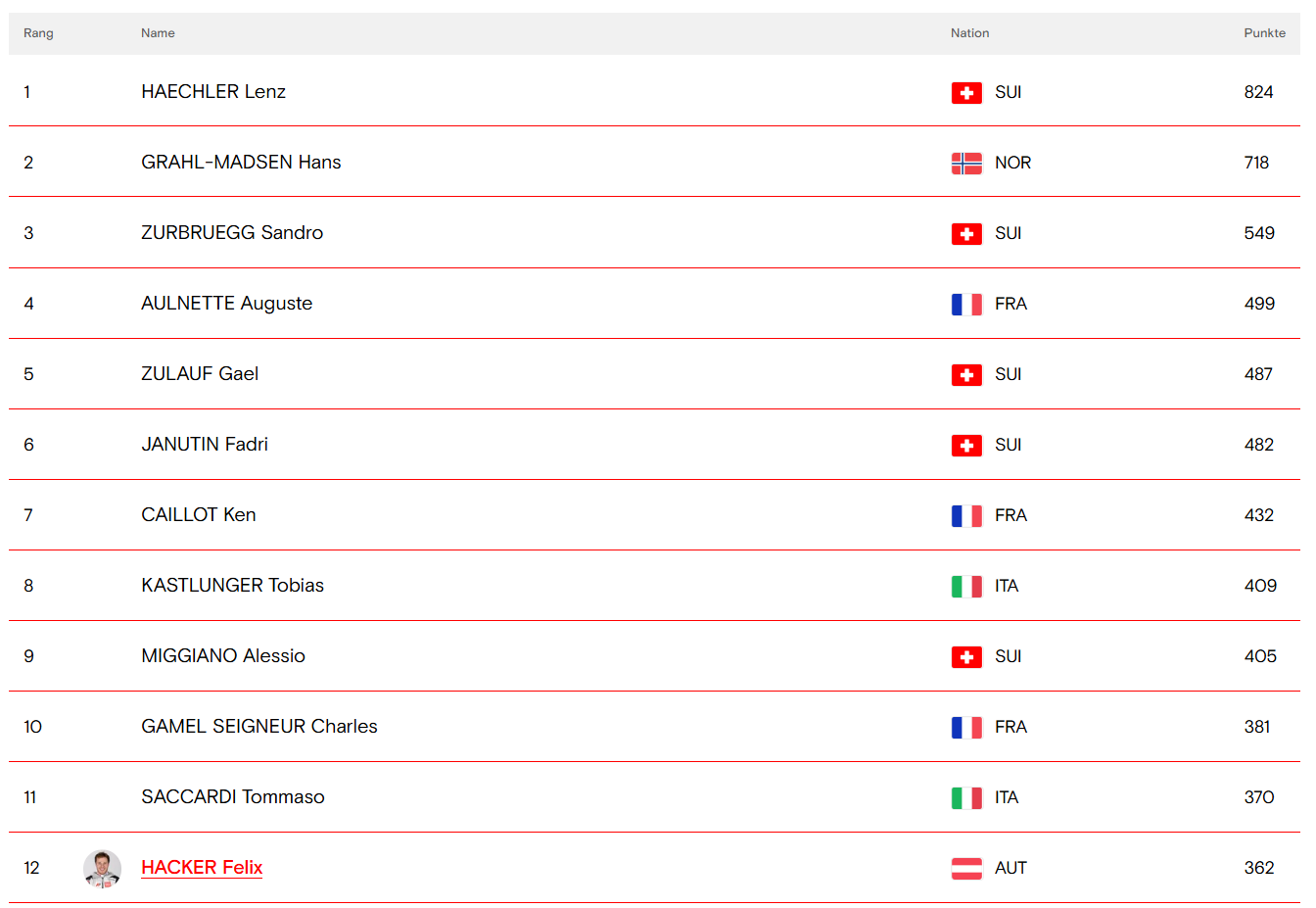This screenshot has width=1316, height=908.
Task: Click the Swiss flag beside HAECHLER Lenz
Action: [x=966, y=93]
